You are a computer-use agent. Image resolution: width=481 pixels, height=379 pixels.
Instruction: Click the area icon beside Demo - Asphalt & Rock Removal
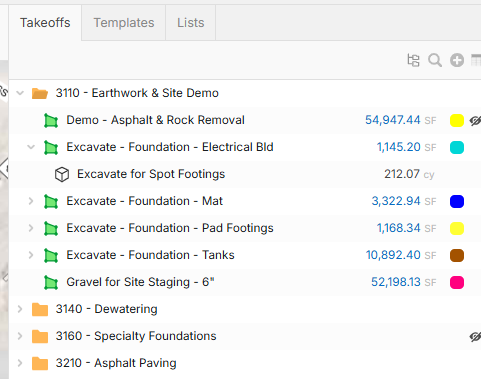click(x=51, y=120)
